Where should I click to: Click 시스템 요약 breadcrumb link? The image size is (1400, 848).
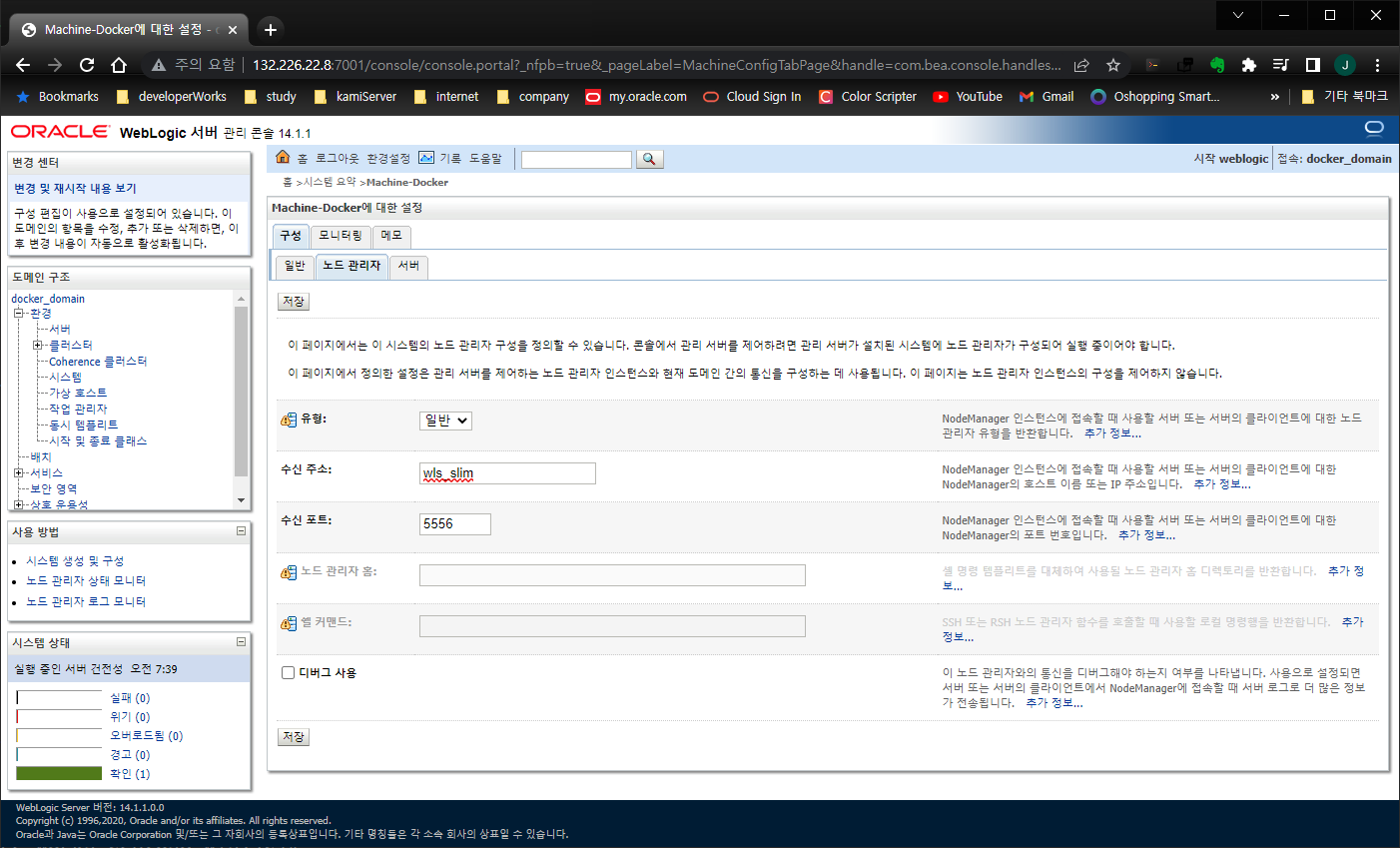pyautogui.click(x=330, y=183)
